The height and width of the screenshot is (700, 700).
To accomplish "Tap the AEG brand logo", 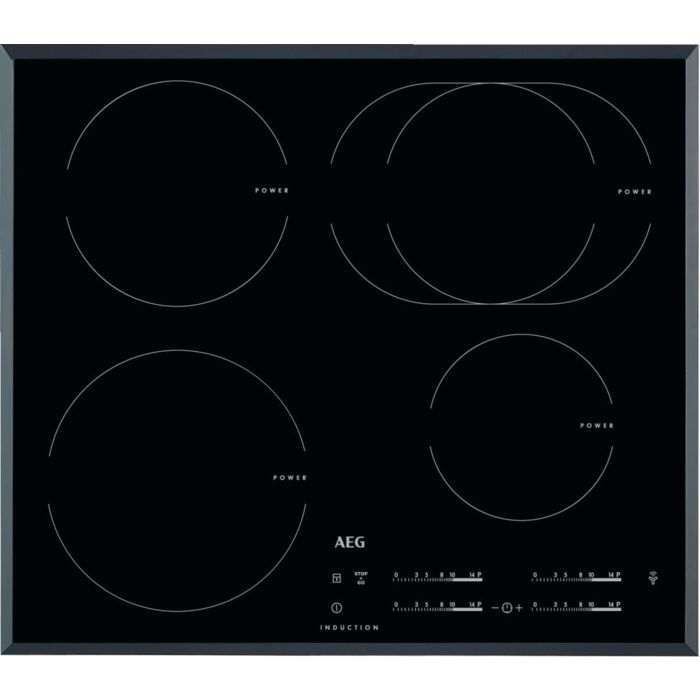I will coord(350,542).
